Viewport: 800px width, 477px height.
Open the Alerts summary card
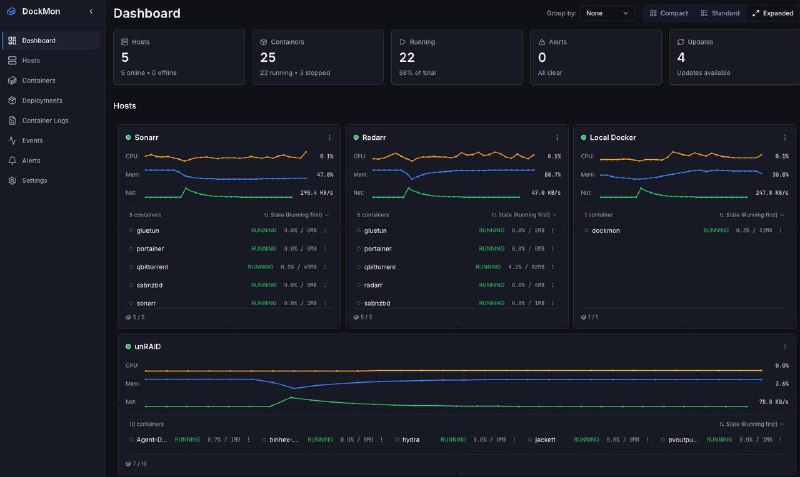tap(595, 57)
